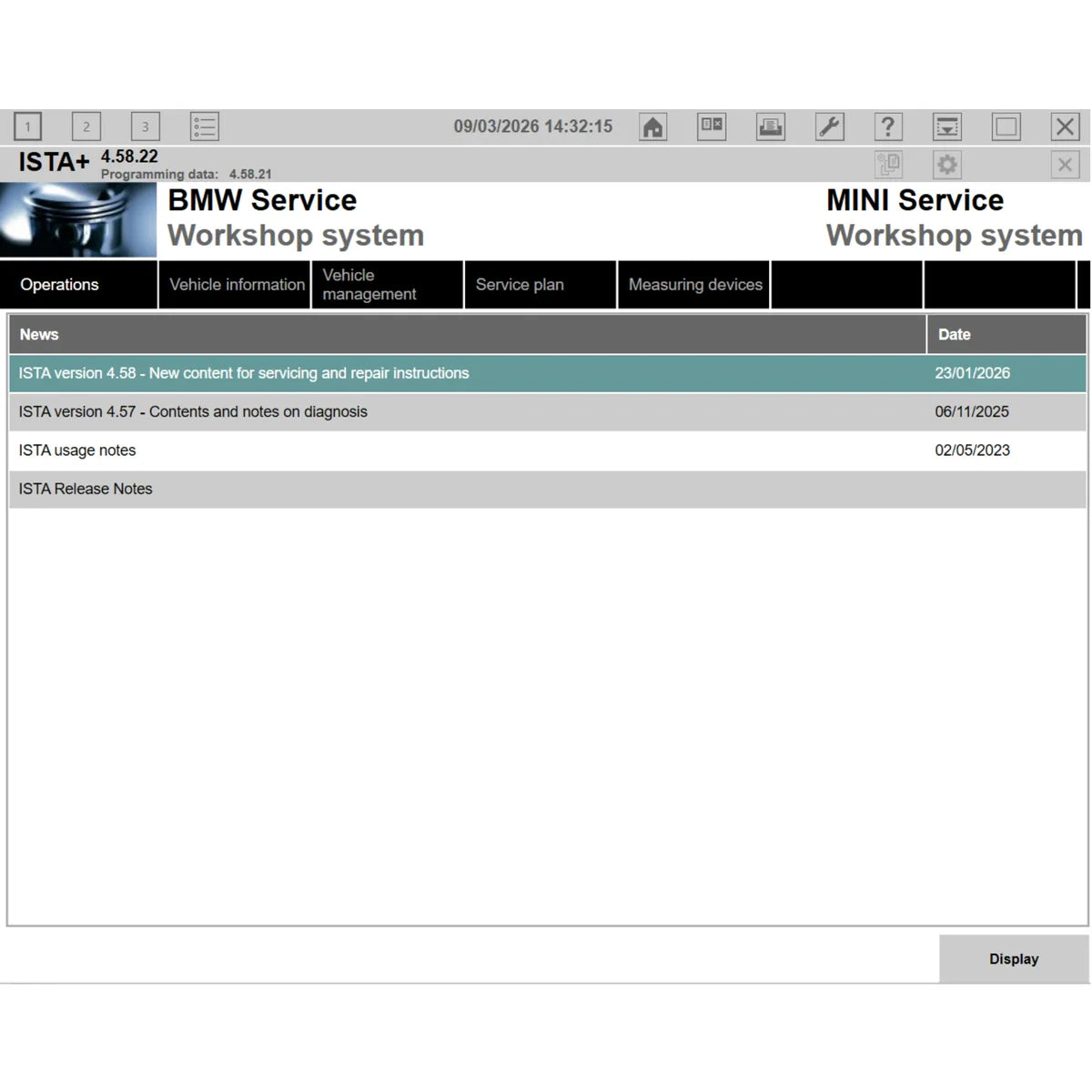Click the printer icon to print
The height and width of the screenshot is (1092, 1092).
[770, 126]
